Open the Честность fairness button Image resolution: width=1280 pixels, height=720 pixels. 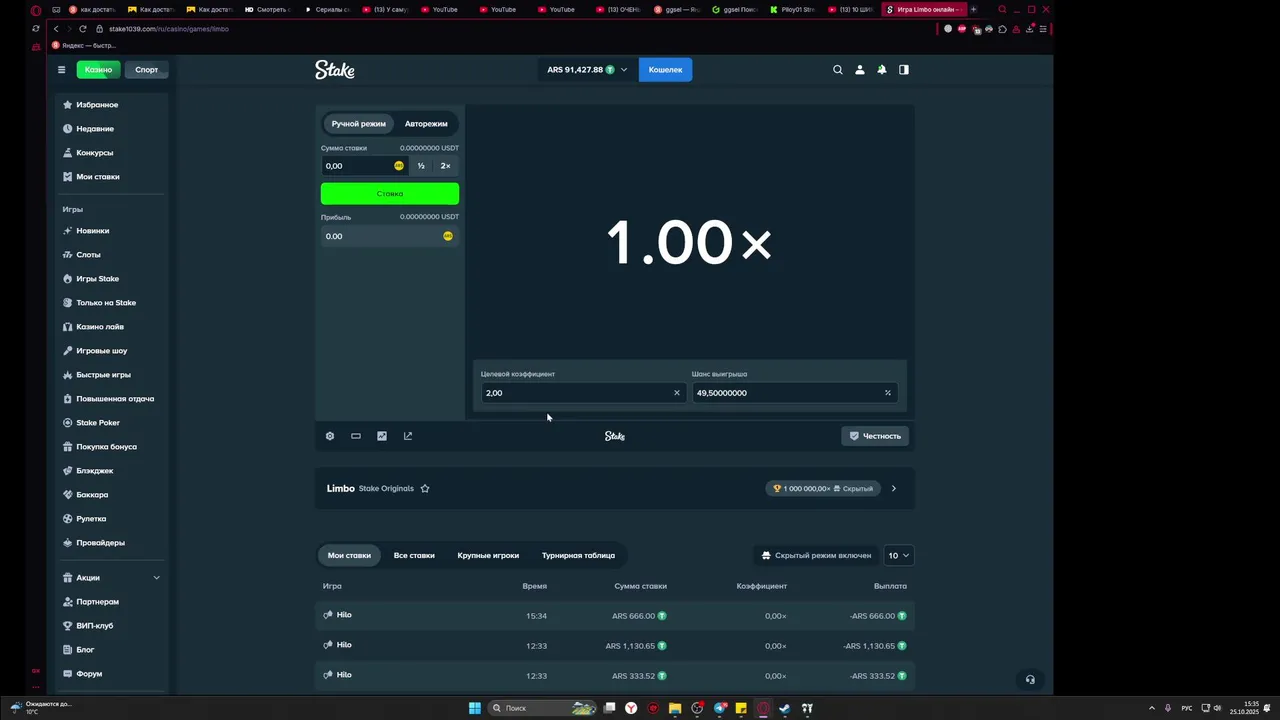[875, 436]
